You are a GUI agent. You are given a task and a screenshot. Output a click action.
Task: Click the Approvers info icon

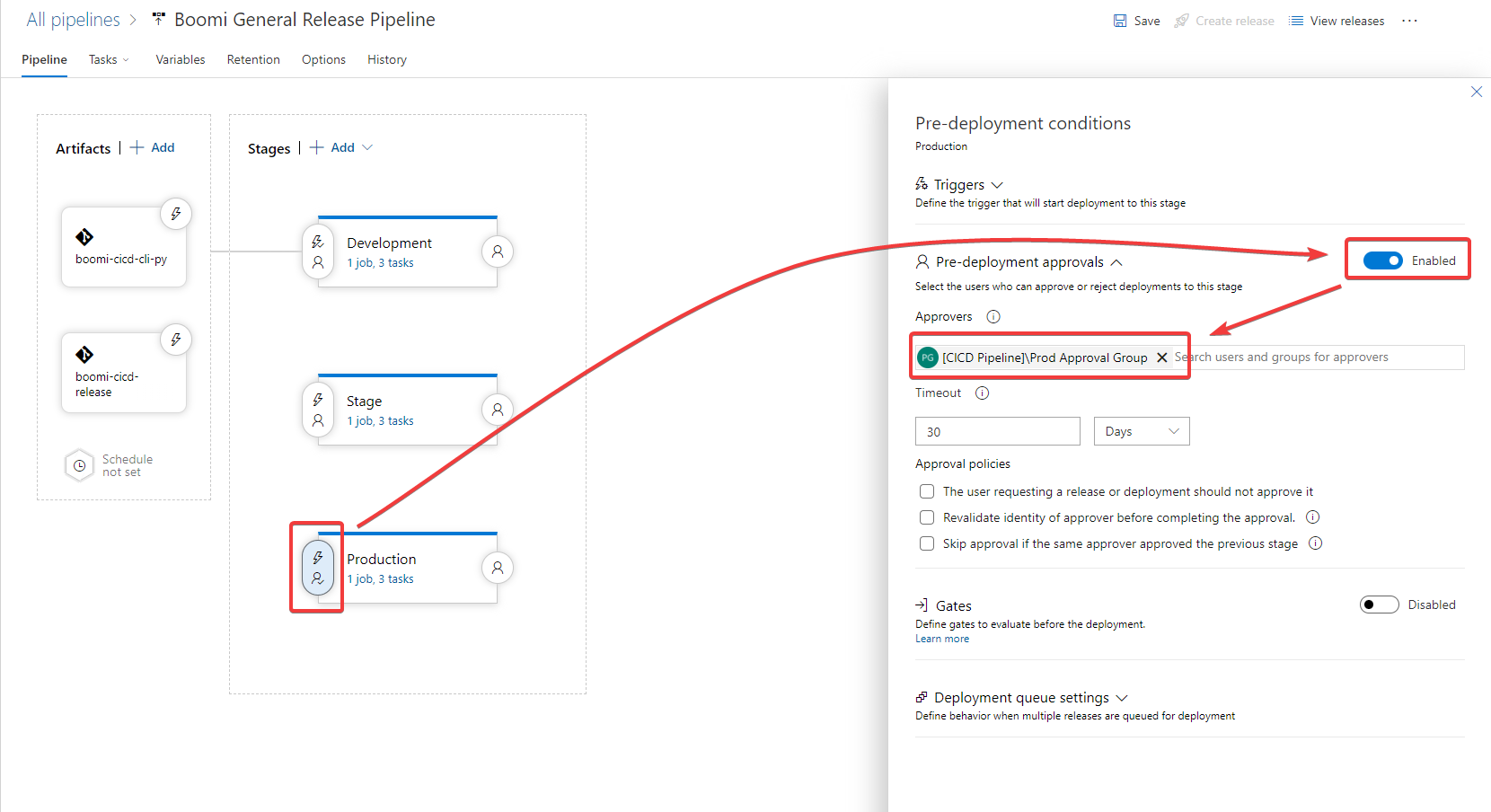click(993, 316)
